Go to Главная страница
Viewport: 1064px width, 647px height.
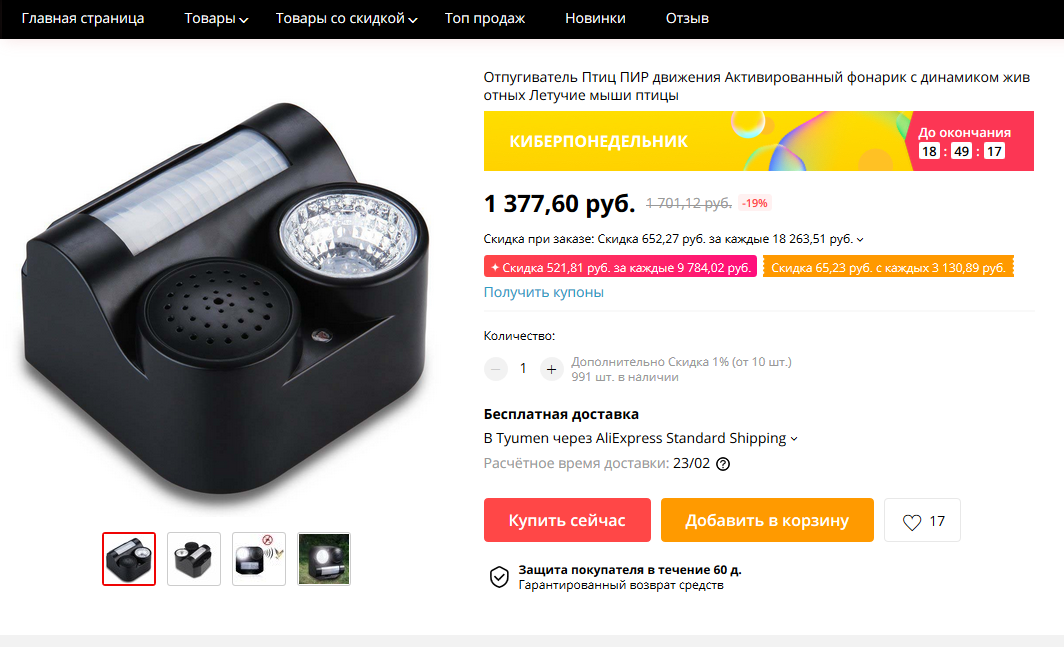point(83,18)
